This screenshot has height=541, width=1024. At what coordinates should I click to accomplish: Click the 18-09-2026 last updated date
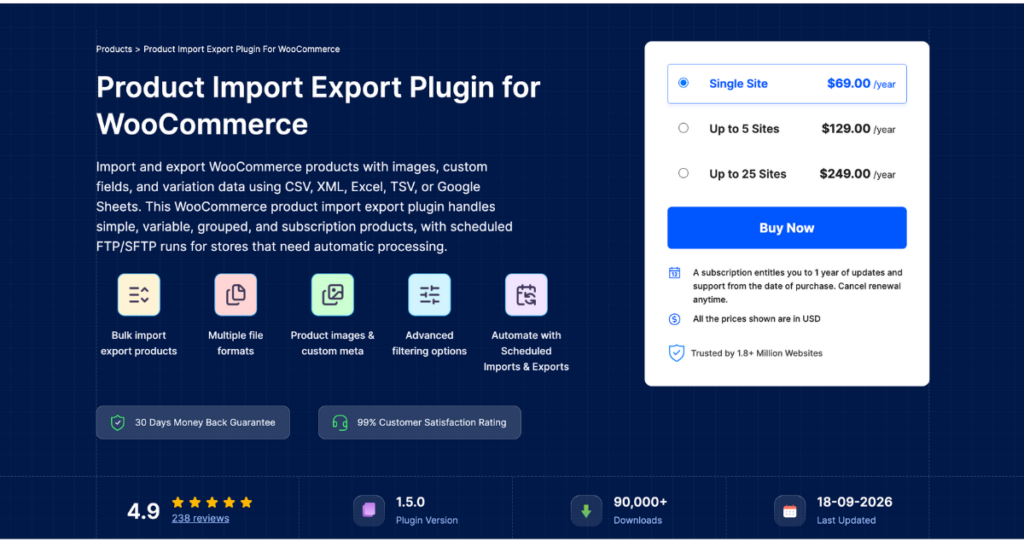(x=854, y=502)
